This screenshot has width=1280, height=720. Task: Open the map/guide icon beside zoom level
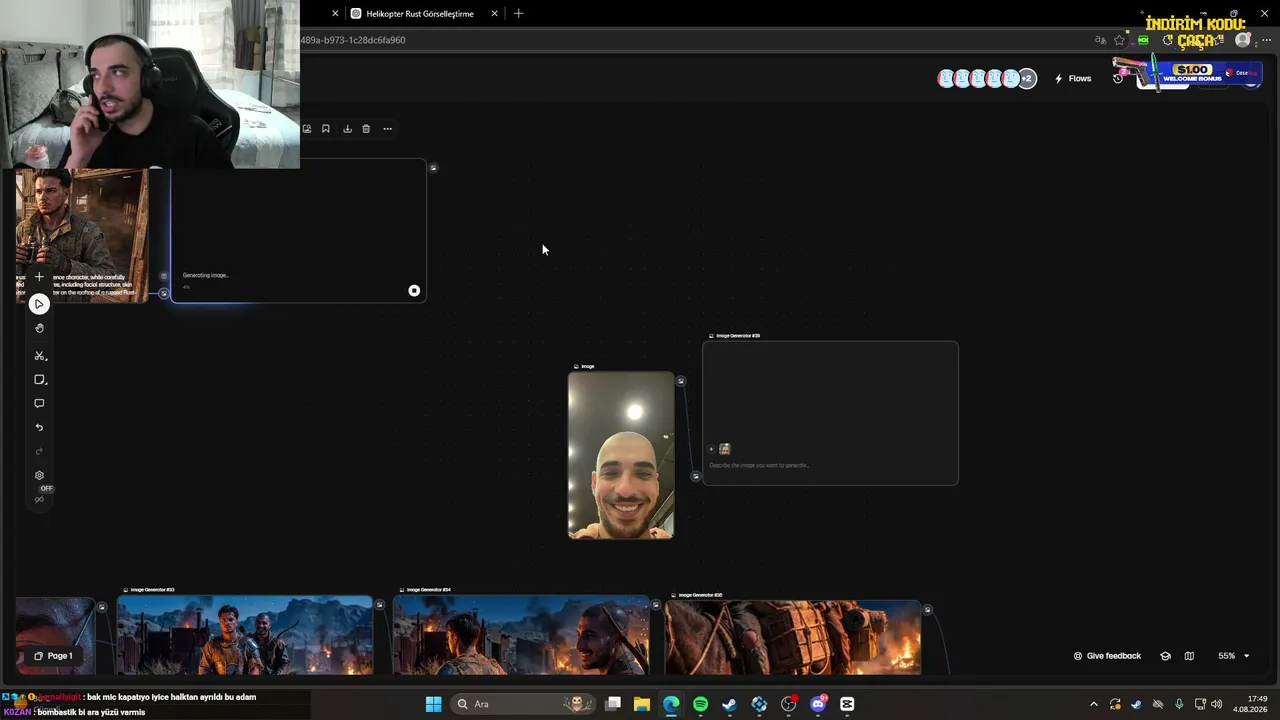[1189, 656]
